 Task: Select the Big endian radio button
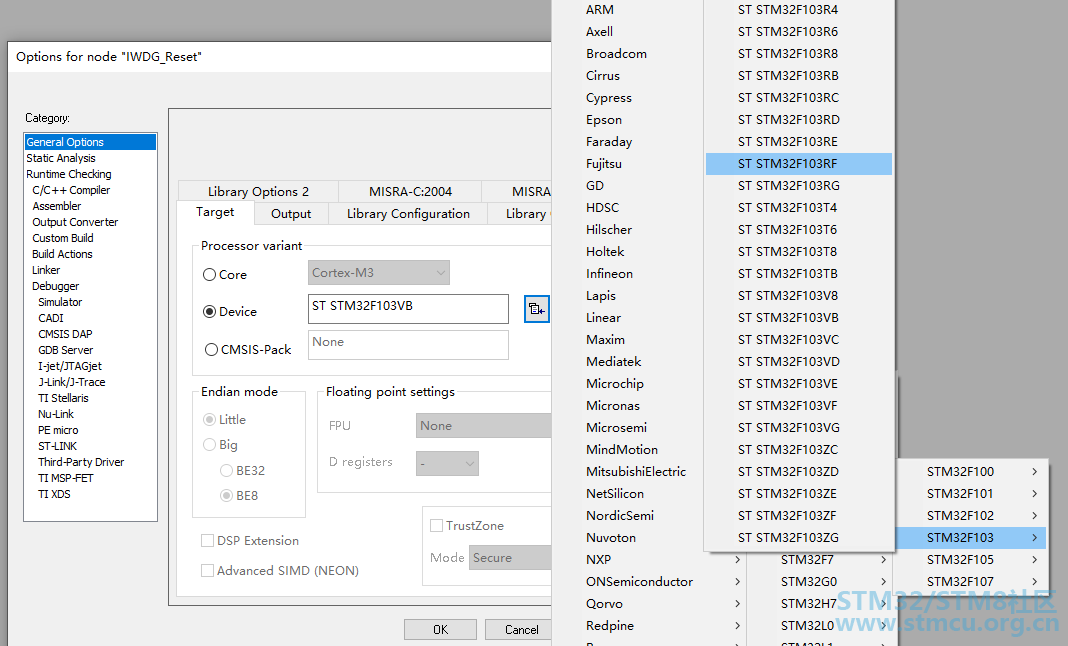point(209,445)
